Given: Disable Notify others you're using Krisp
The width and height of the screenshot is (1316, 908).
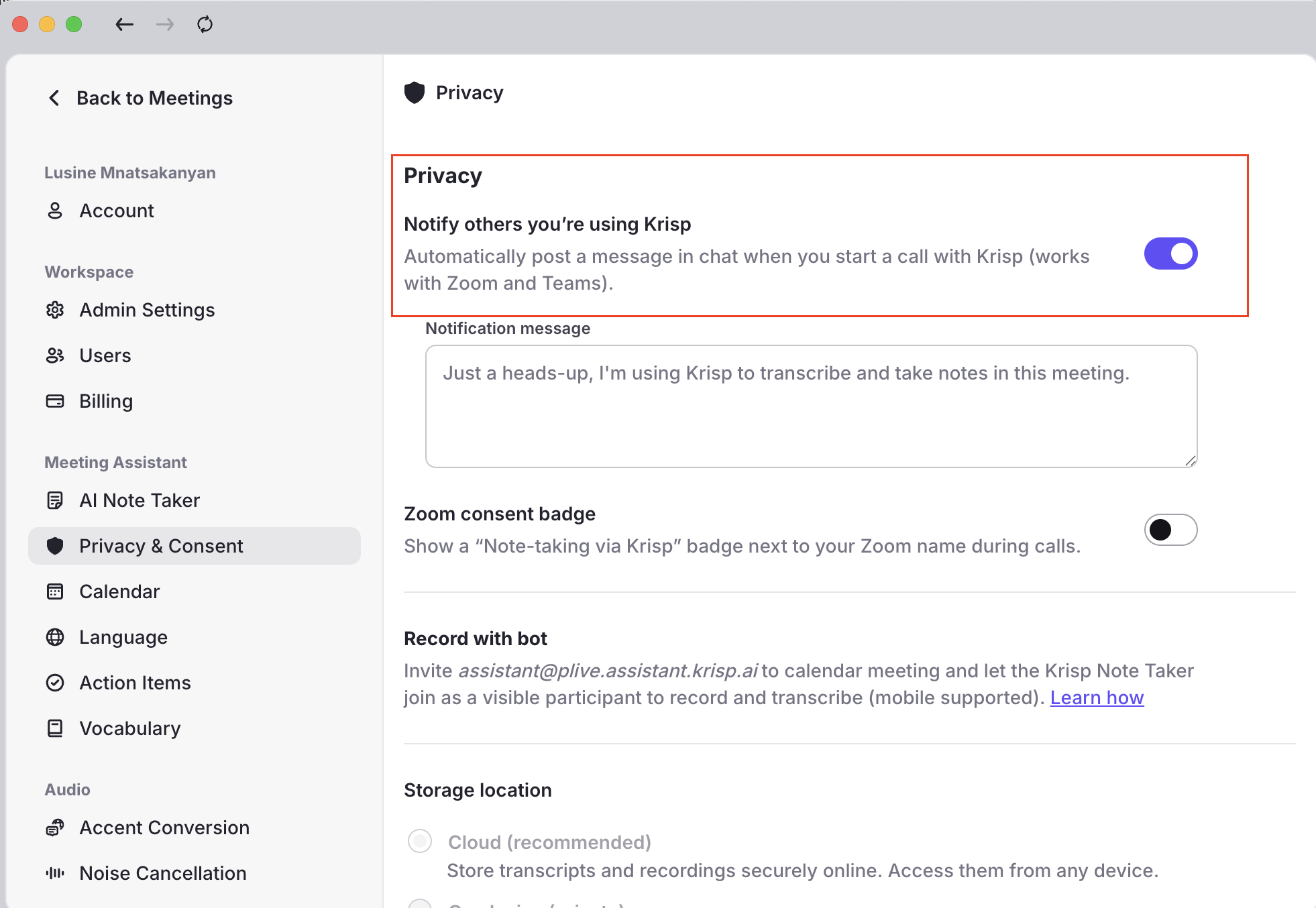Looking at the screenshot, I should (x=1170, y=253).
